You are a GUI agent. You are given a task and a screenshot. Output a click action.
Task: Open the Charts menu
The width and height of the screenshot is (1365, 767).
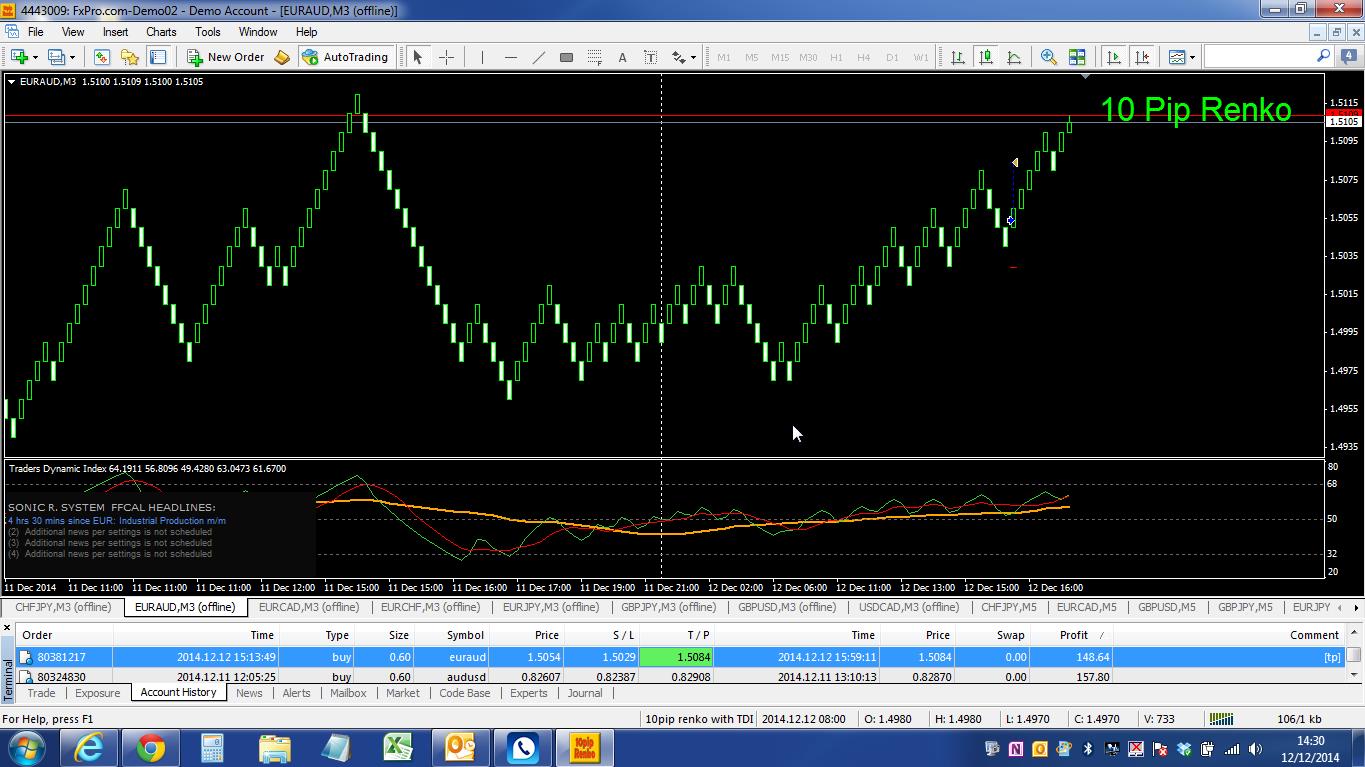(161, 32)
